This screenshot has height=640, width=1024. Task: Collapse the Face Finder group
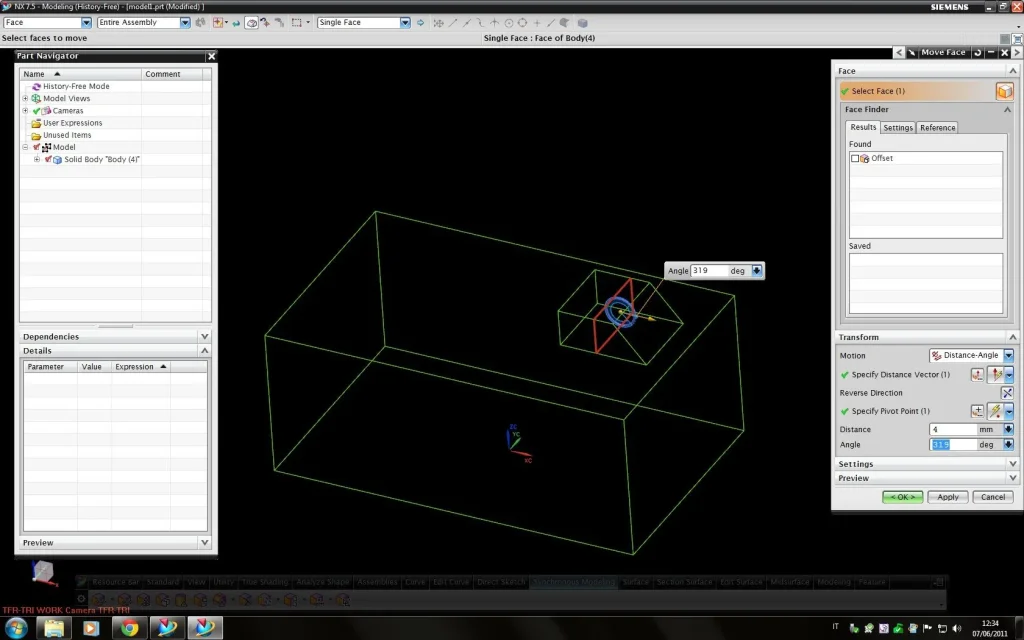(1007, 109)
